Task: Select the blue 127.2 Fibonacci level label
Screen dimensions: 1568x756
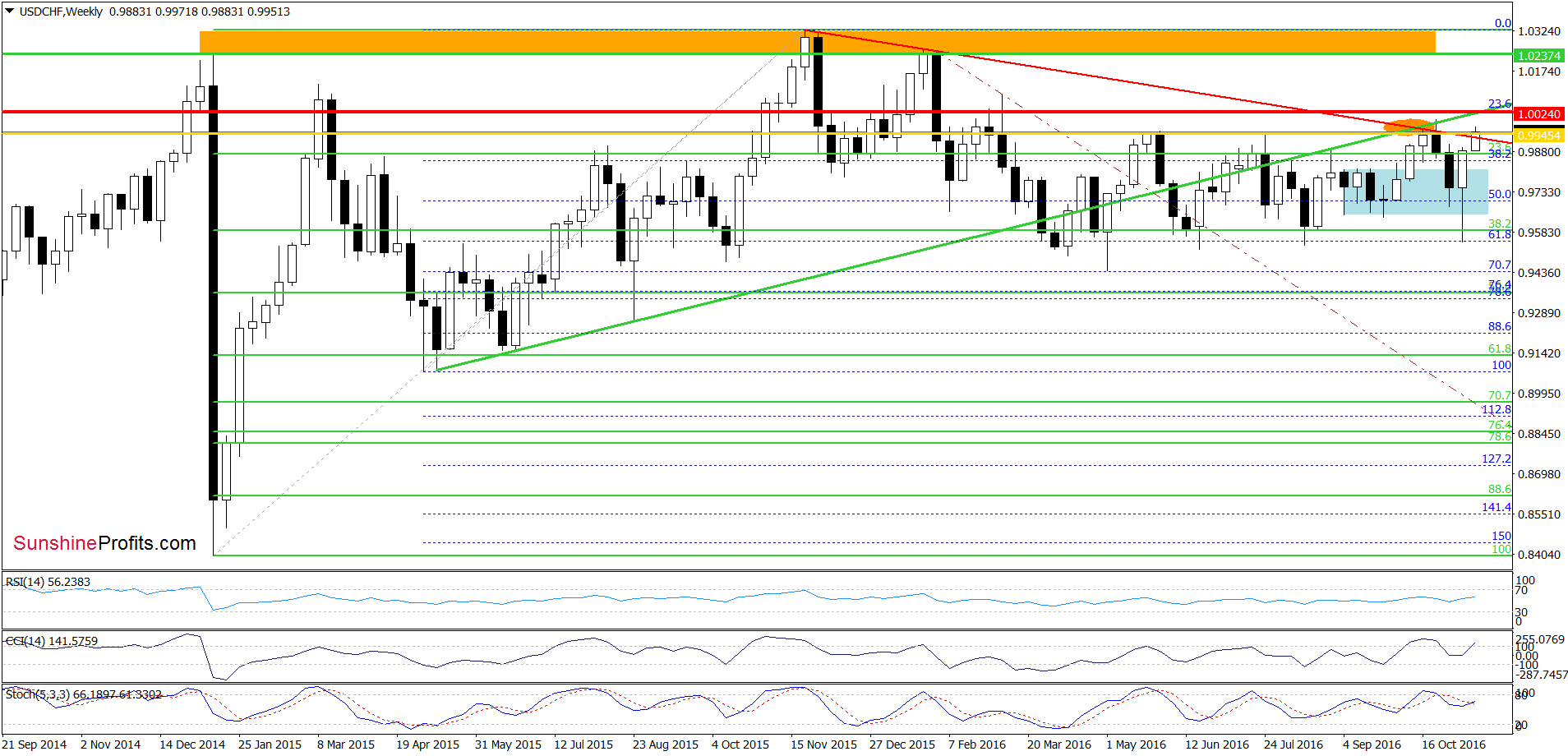Action: pyautogui.click(x=1497, y=459)
